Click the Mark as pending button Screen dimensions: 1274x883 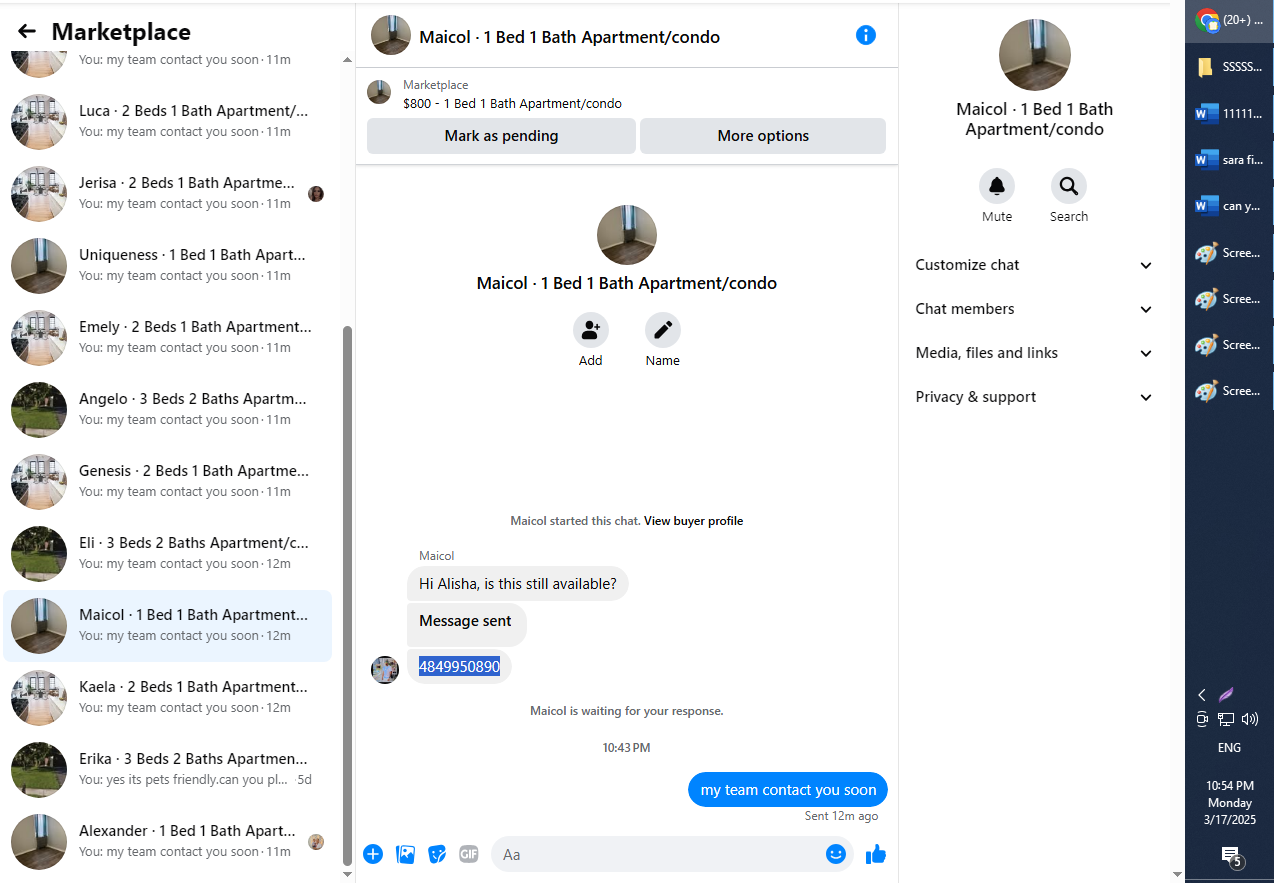501,136
